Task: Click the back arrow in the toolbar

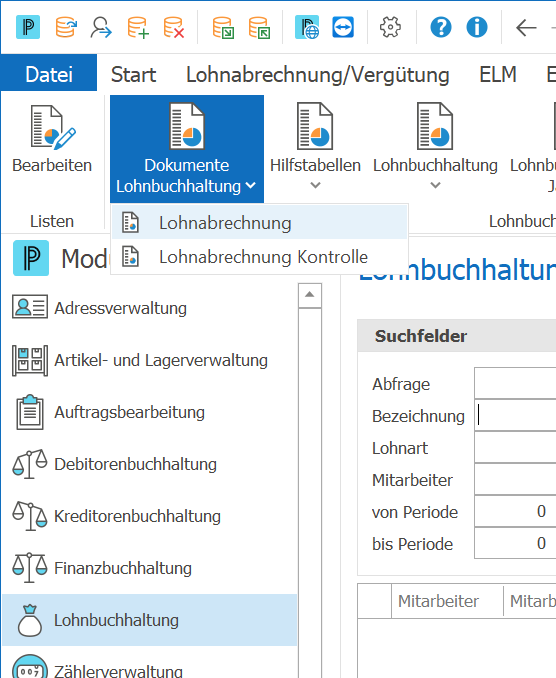Action: [526, 28]
